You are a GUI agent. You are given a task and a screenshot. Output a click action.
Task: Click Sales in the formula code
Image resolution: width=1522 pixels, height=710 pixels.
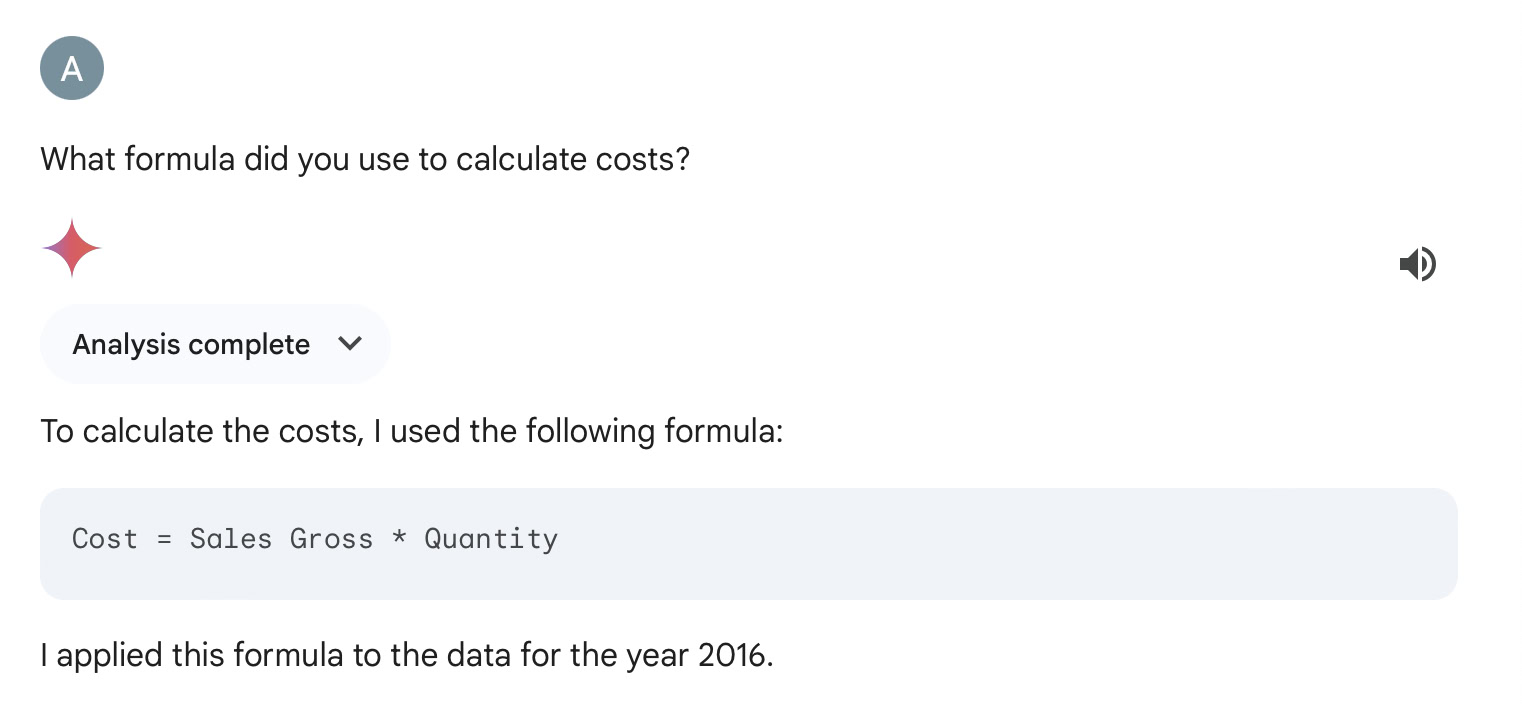230,539
